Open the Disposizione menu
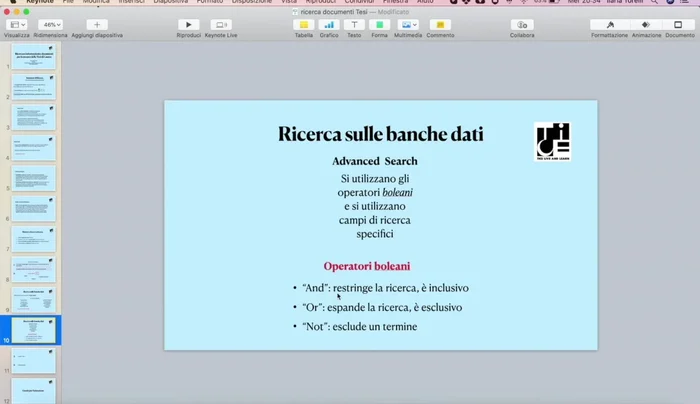This screenshot has width=700, height=404. [251, 2]
